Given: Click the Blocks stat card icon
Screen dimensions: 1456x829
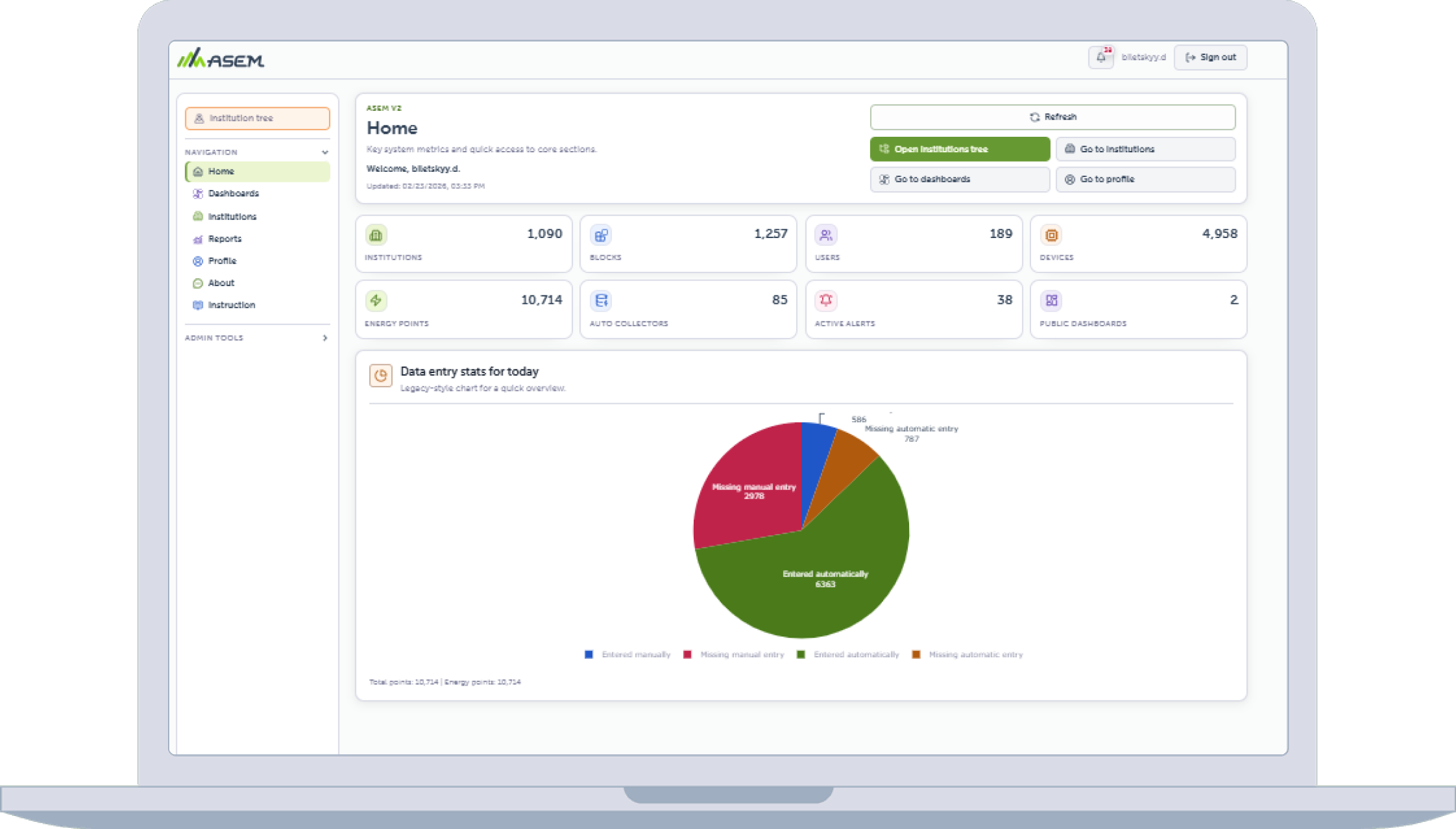Looking at the screenshot, I should click(601, 235).
